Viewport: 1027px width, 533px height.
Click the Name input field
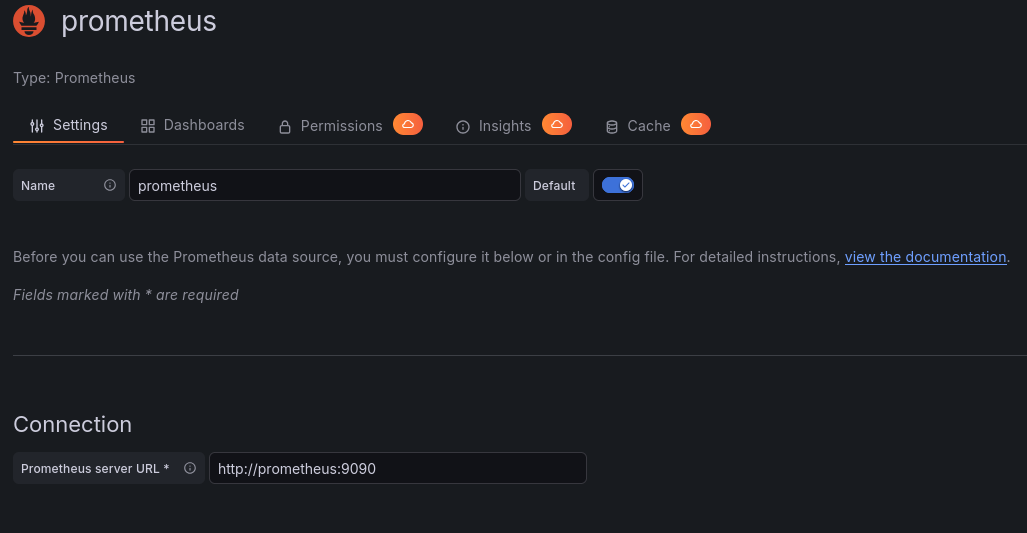click(x=325, y=185)
